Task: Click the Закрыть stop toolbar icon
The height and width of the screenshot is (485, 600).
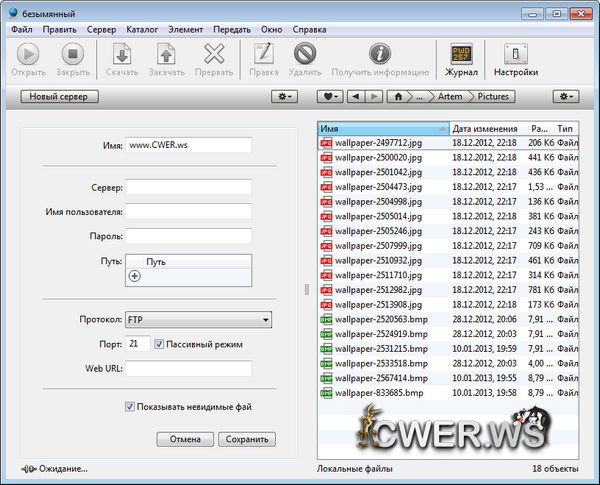Action: [x=73, y=54]
